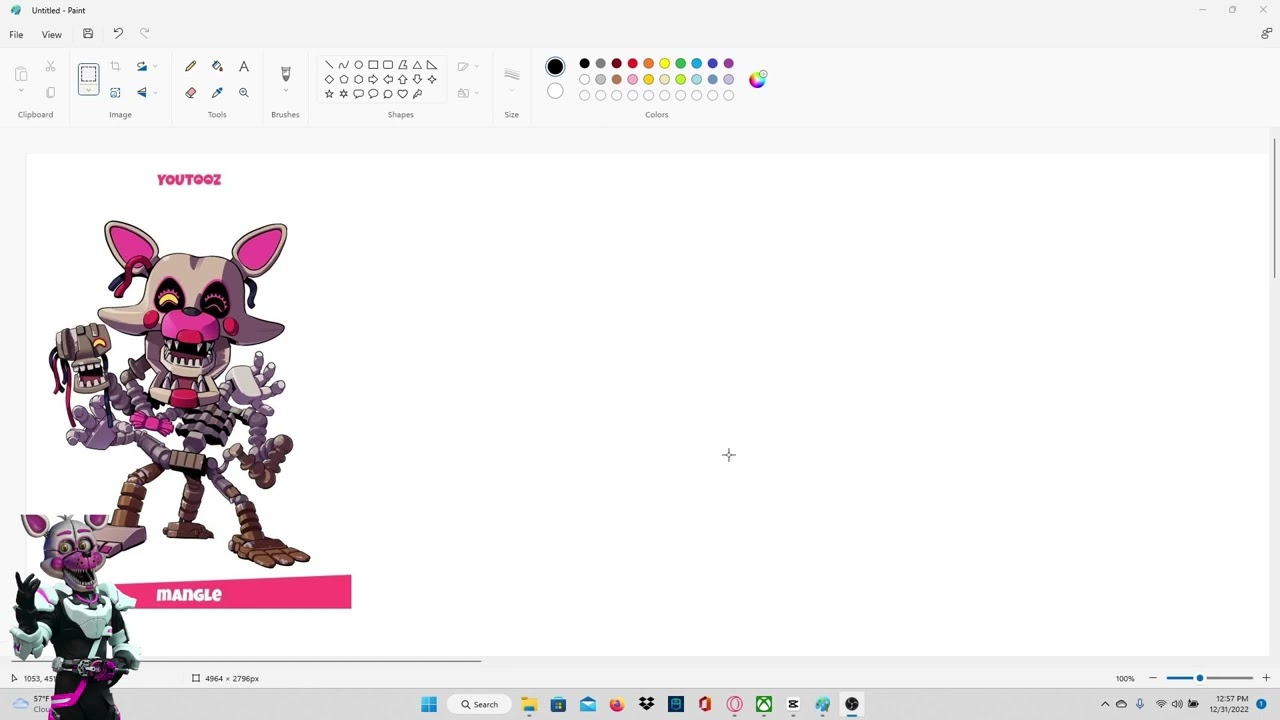The height and width of the screenshot is (720, 1280).
Task: Pick the Cloud callout shape
Action: point(388,94)
